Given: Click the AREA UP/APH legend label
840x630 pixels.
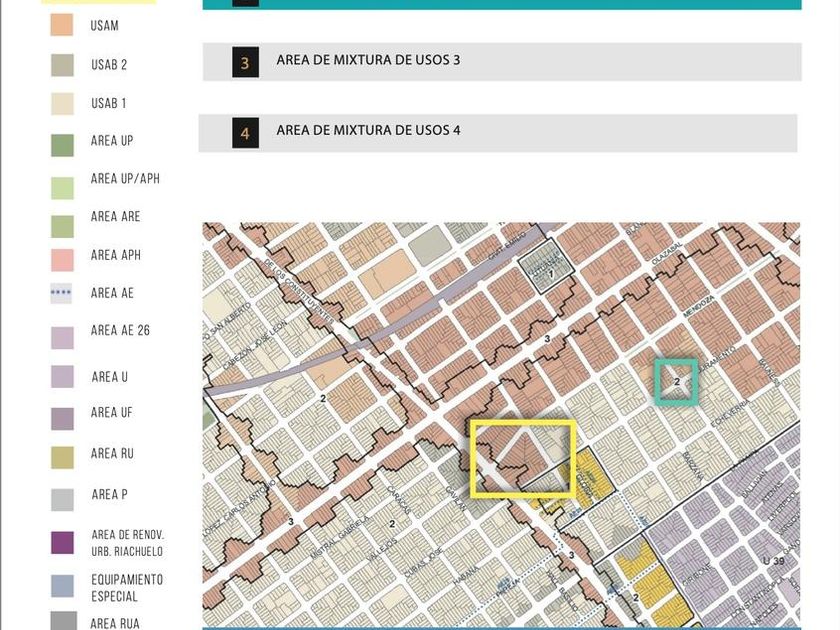Looking at the screenshot, I should (x=125, y=178).
